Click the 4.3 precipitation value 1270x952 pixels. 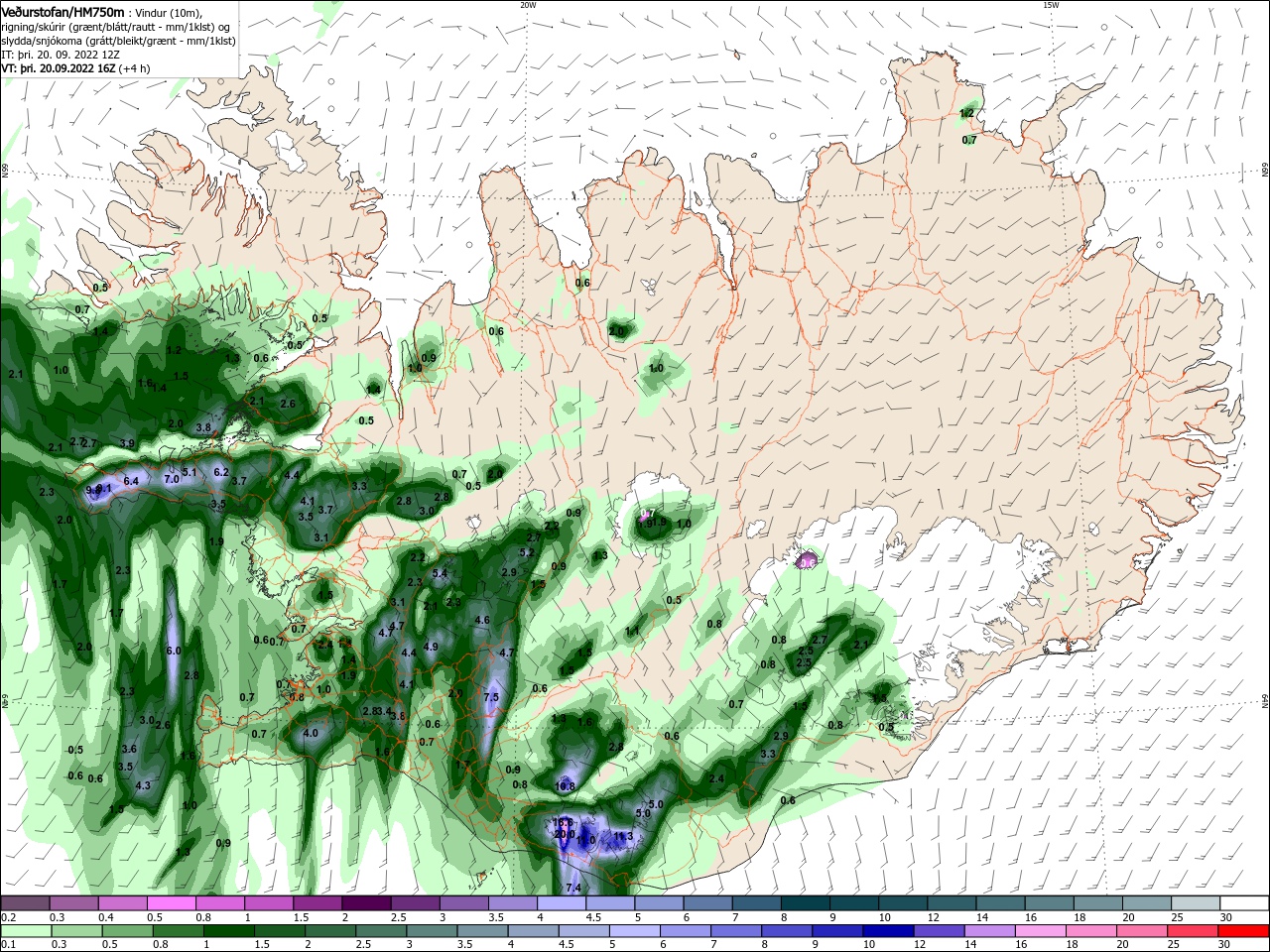(x=142, y=785)
